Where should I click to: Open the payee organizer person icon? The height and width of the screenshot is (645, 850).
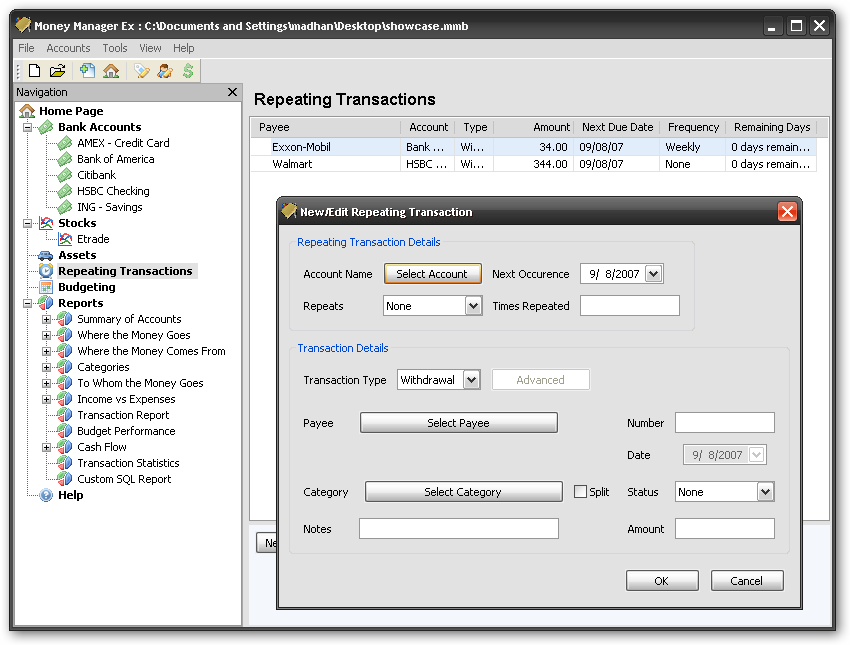165,71
